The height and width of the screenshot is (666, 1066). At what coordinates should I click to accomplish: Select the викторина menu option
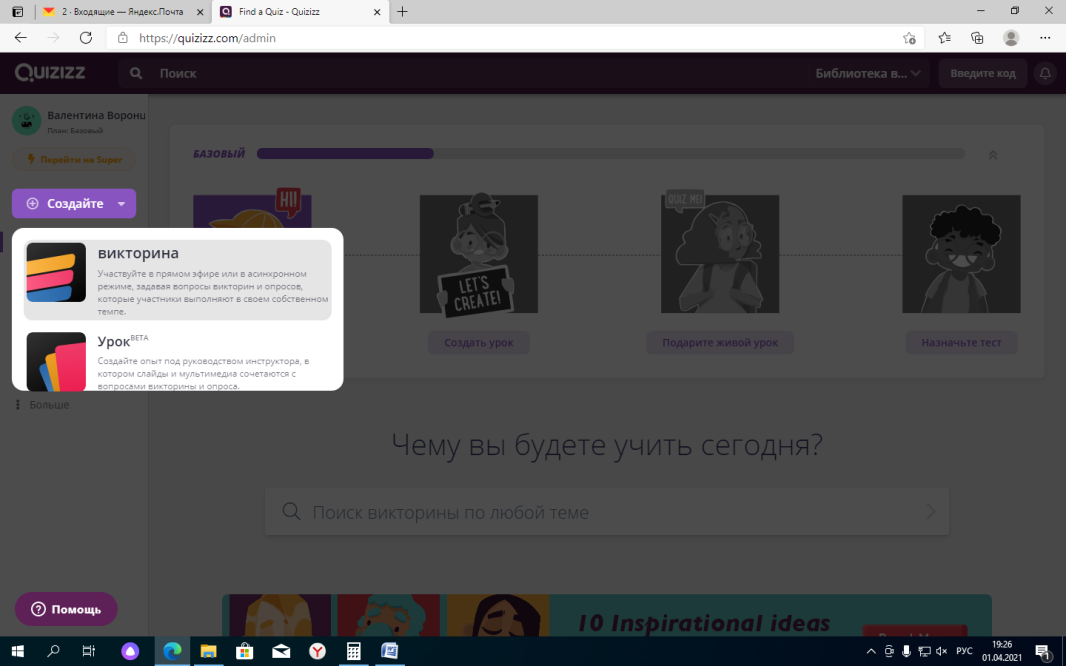tap(177, 279)
